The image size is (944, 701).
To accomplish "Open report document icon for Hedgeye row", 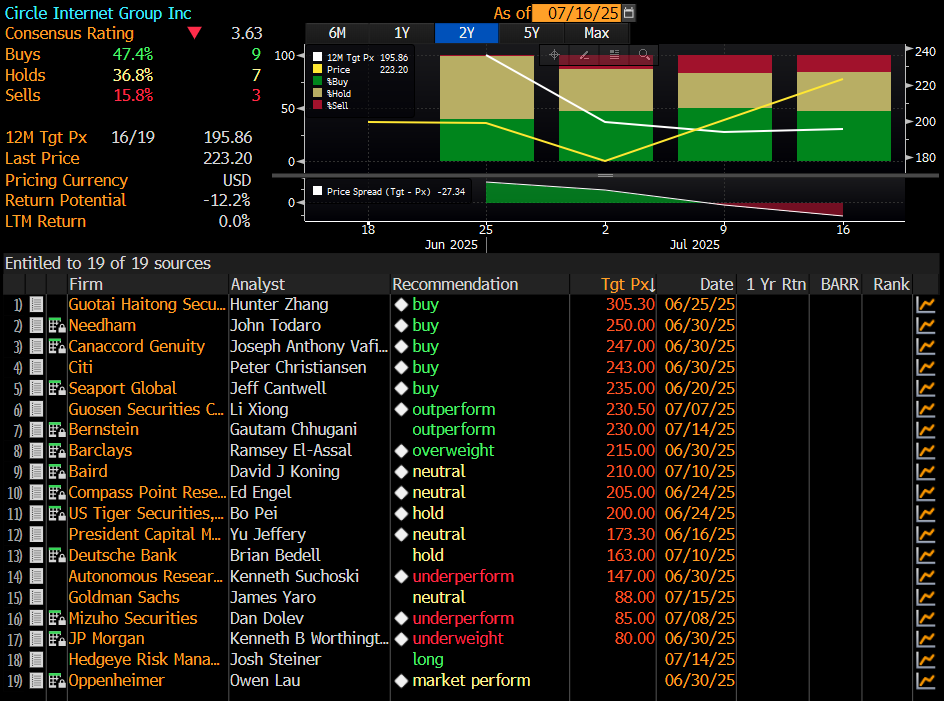I will pos(37,660).
